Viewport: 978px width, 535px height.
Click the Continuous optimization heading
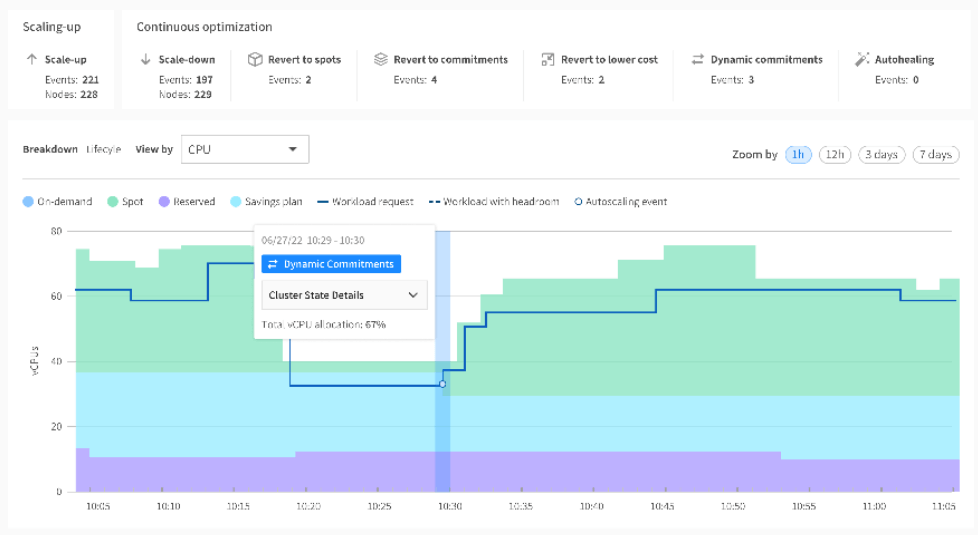(204, 27)
